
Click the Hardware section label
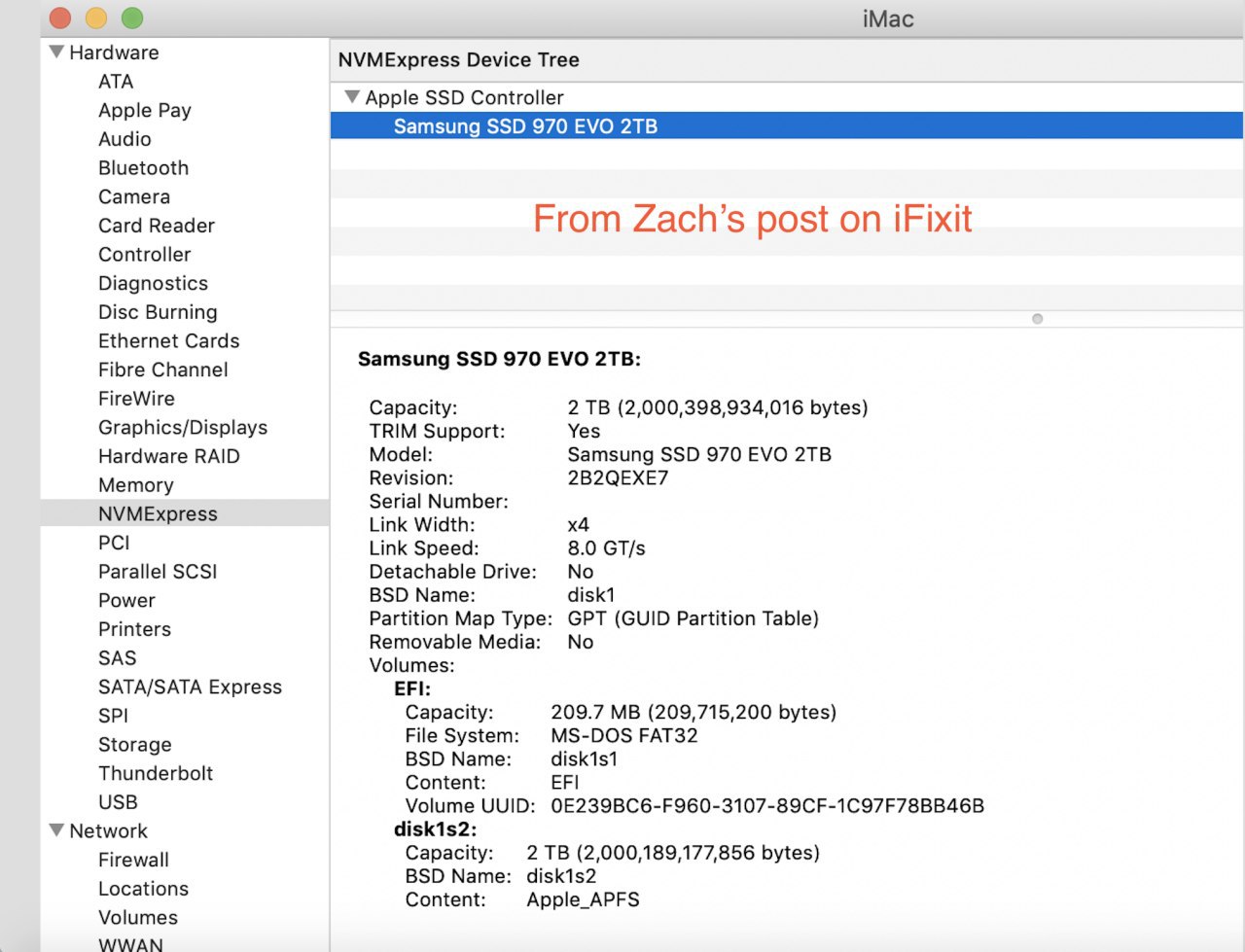point(114,53)
